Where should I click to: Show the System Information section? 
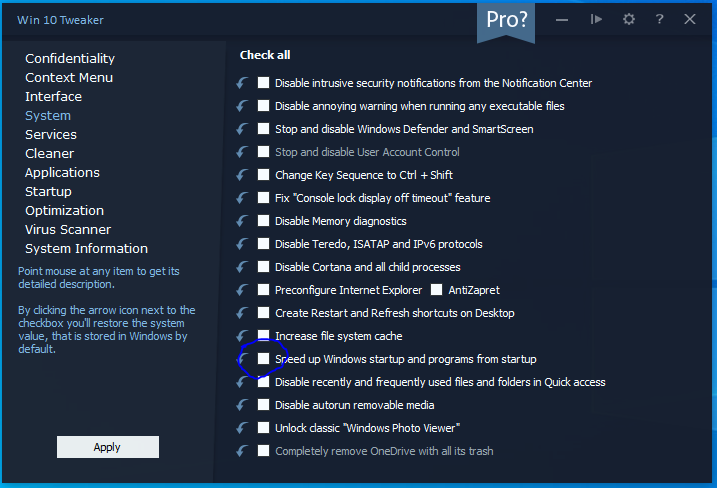pos(86,249)
